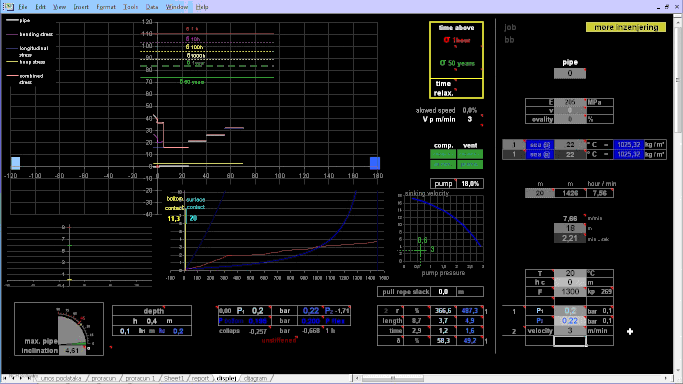Click the lower green button under vent

click(x=470, y=164)
